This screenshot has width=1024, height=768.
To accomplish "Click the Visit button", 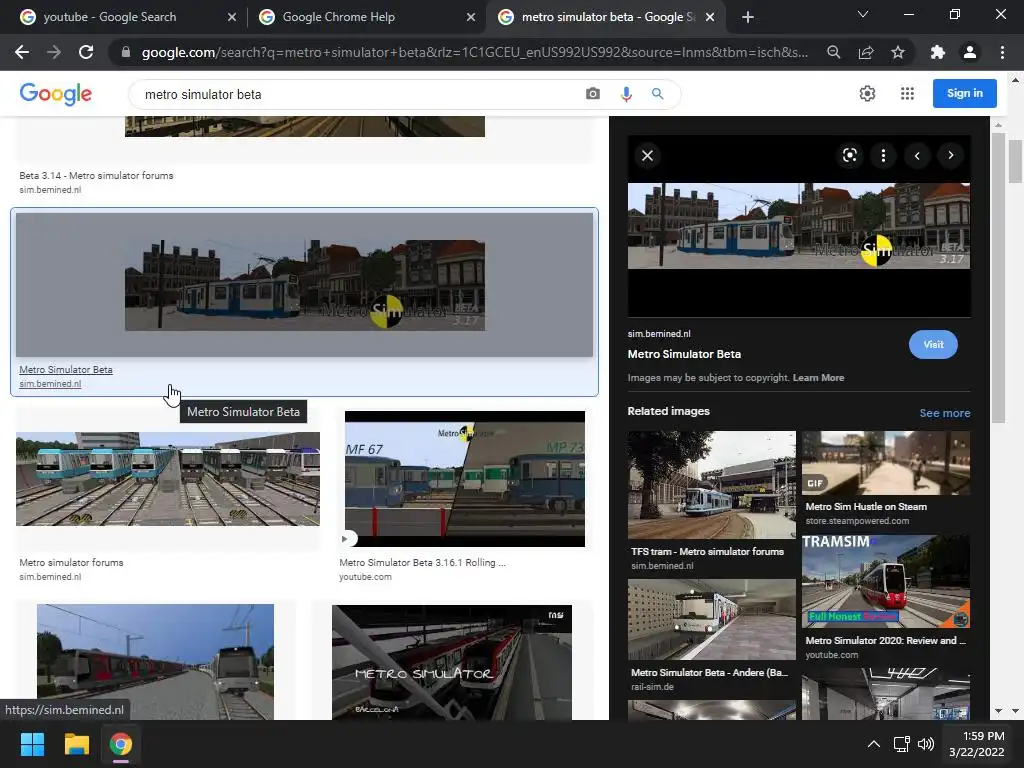I will tap(933, 344).
